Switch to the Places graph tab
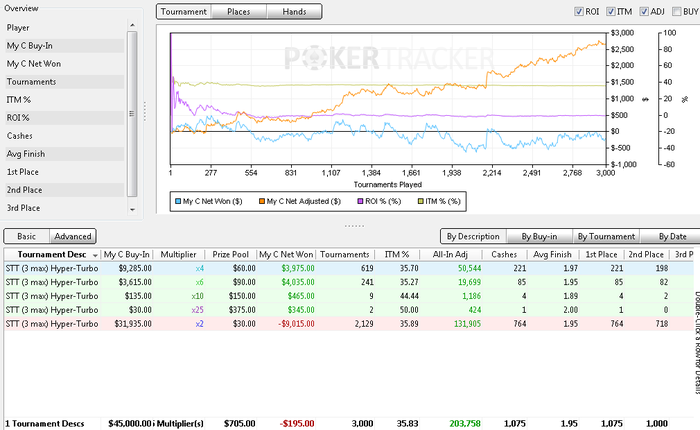The image size is (700, 430). pos(239,12)
